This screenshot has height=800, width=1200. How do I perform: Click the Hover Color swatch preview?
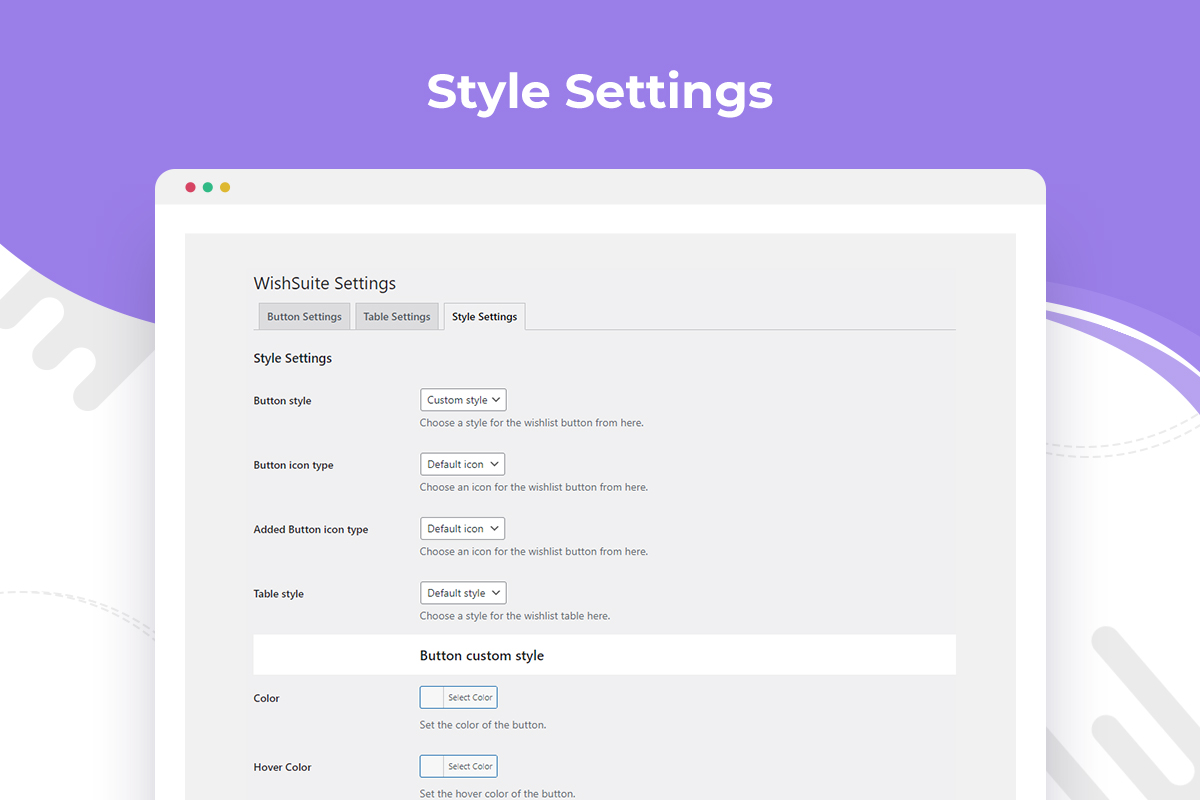tap(432, 767)
